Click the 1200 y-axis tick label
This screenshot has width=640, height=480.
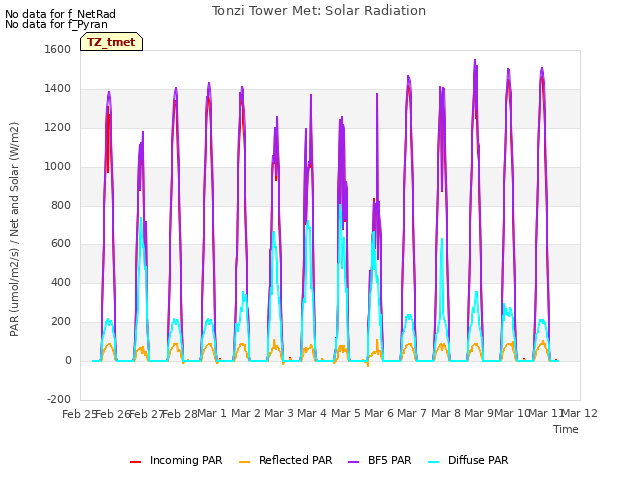[x=58, y=127]
